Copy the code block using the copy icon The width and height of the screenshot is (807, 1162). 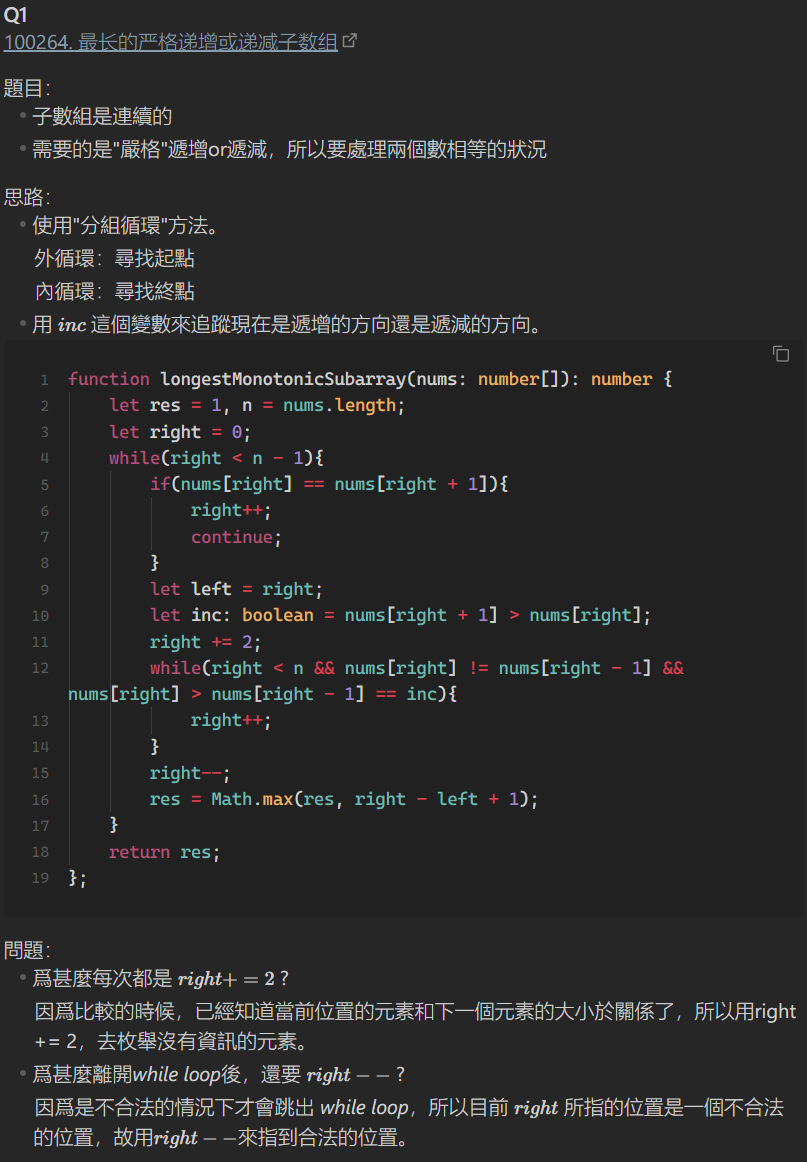click(781, 354)
